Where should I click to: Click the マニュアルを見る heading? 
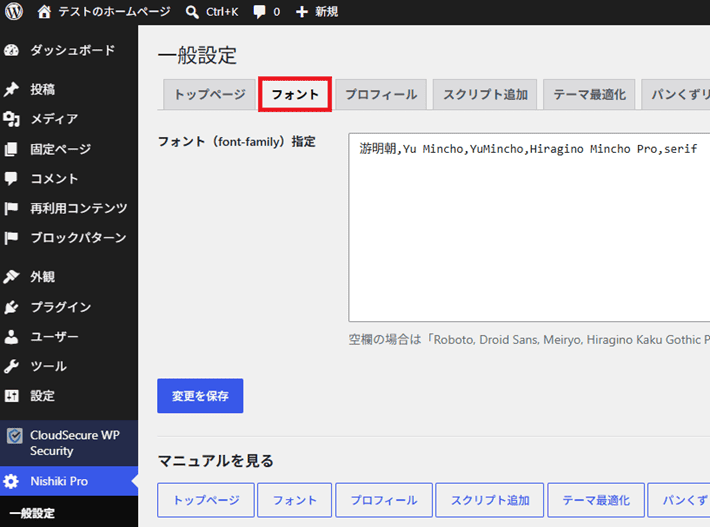[x=216, y=461]
